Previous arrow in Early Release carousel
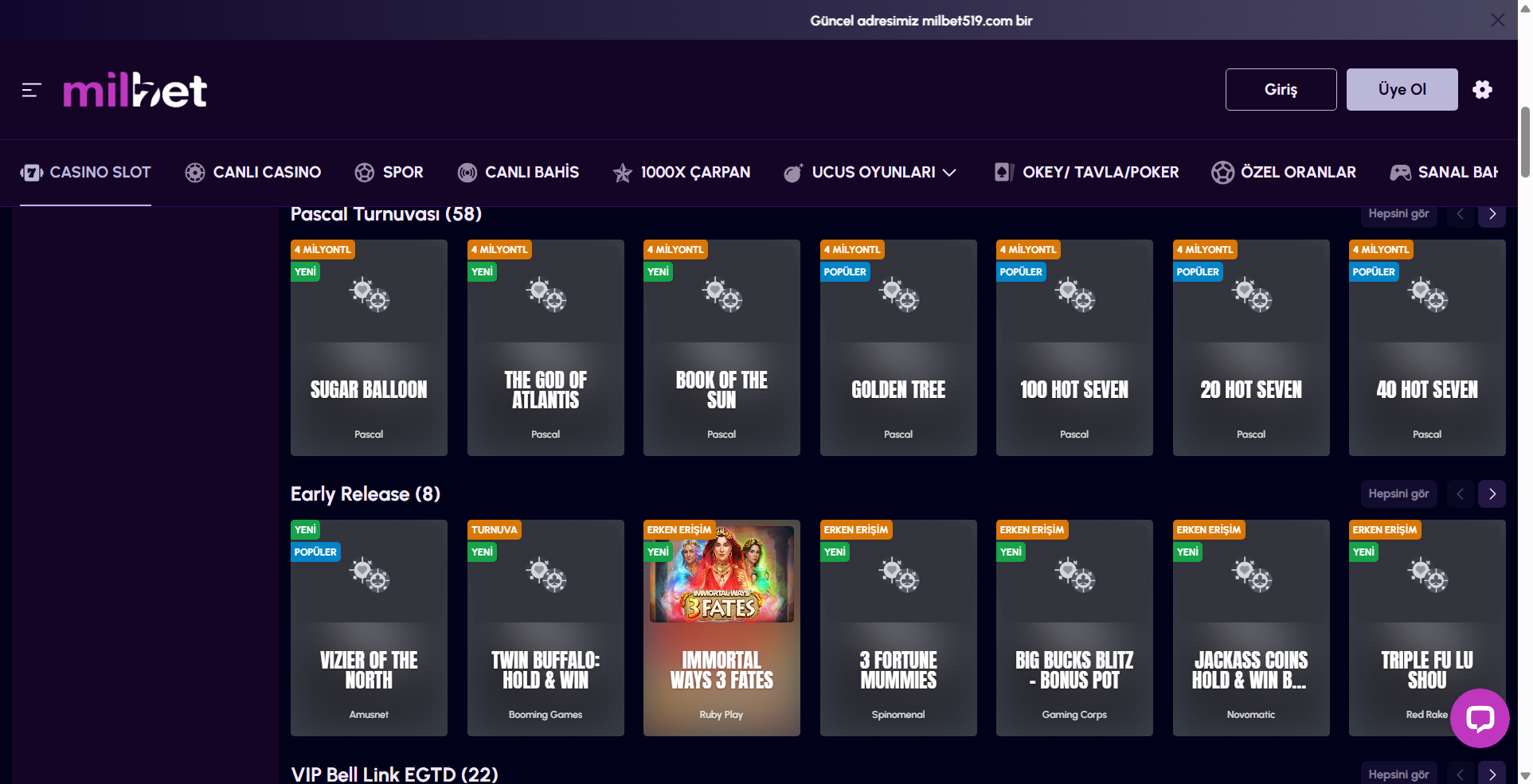The height and width of the screenshot is (784, 1533). coord(1461,493)
